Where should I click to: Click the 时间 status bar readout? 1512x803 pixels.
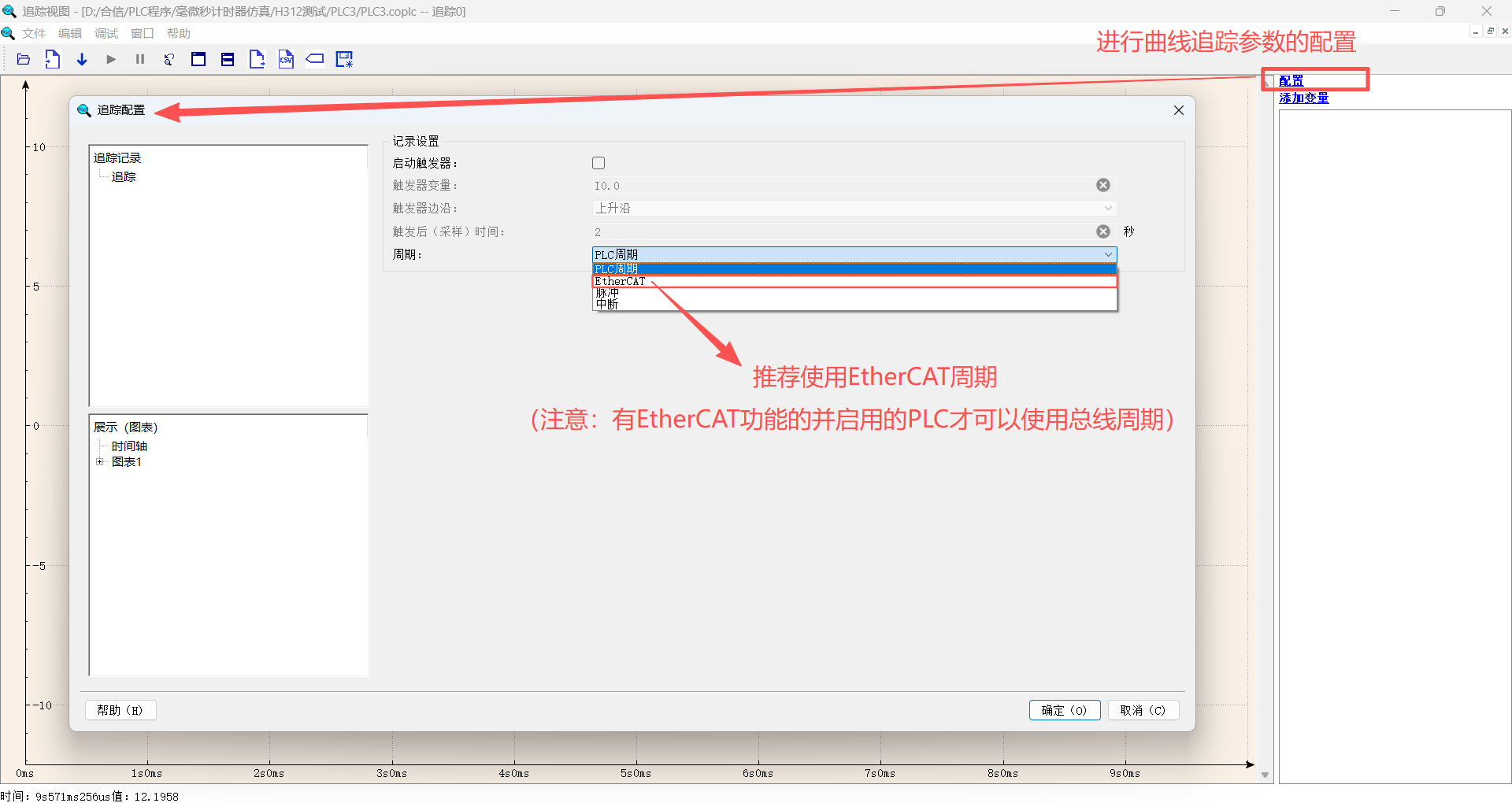point(90,796)
